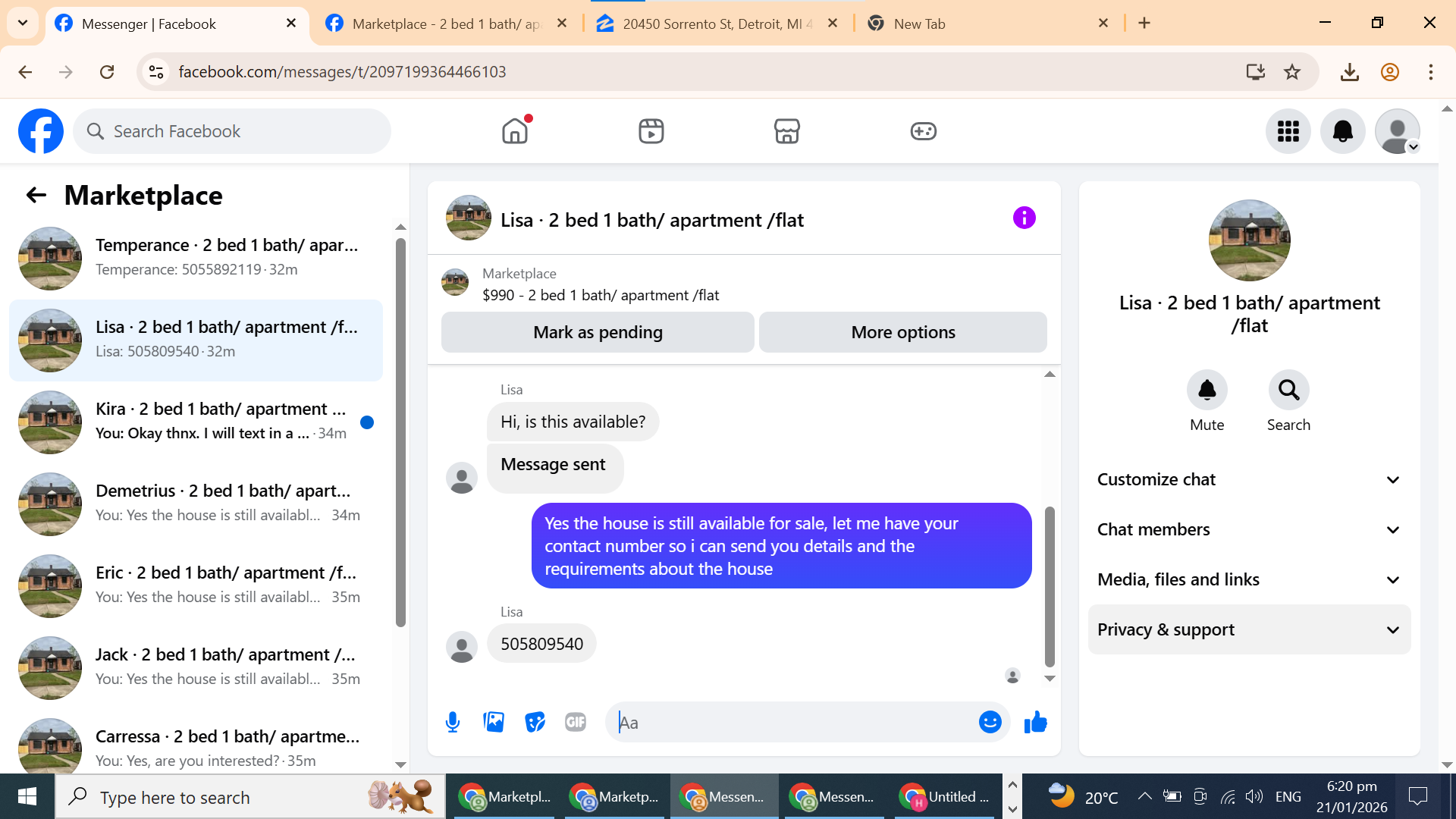
Task: Send a thumbs-up like
Action: pos(1035,722)
